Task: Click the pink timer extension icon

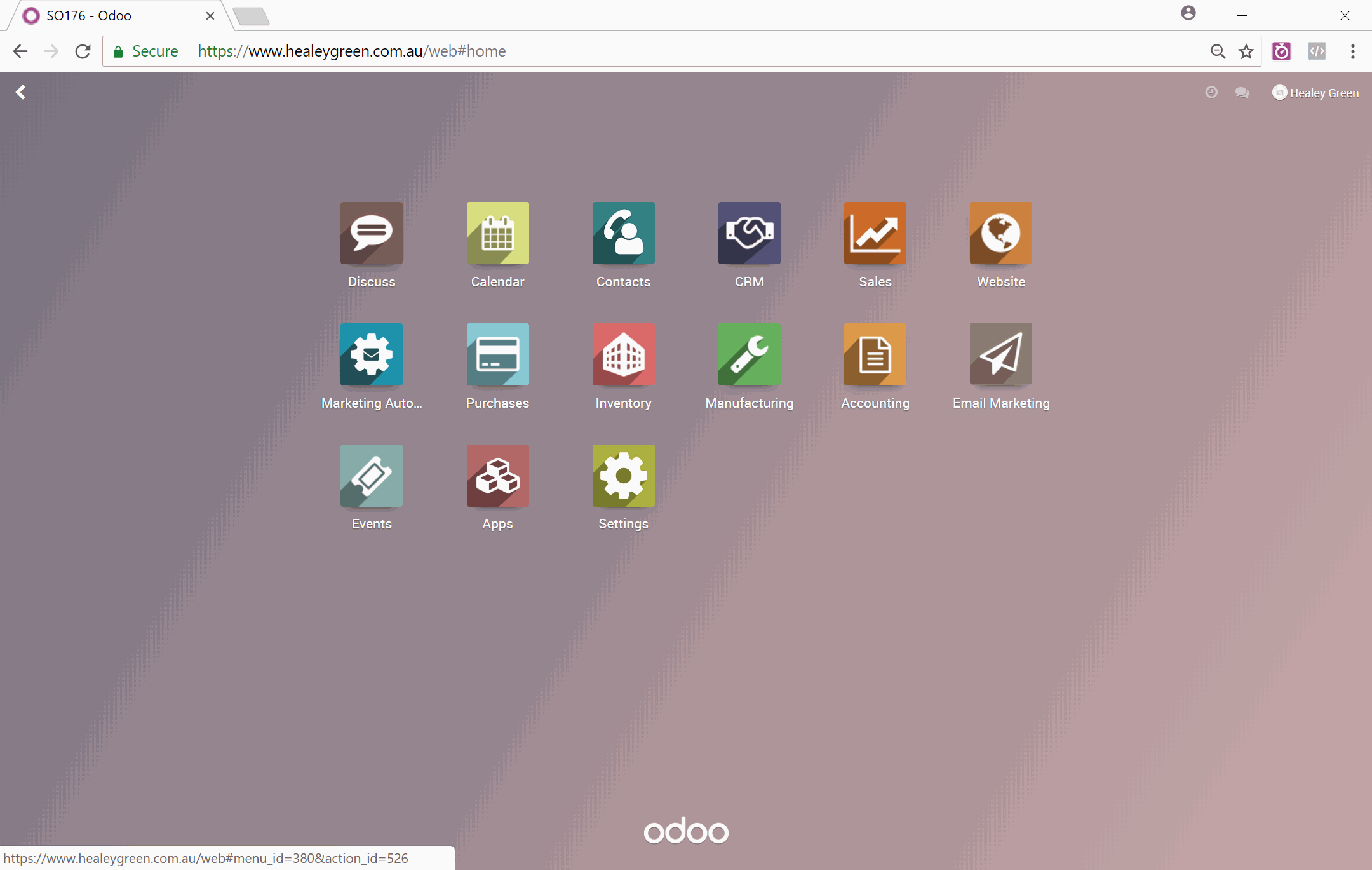Action: (1281, 51)
